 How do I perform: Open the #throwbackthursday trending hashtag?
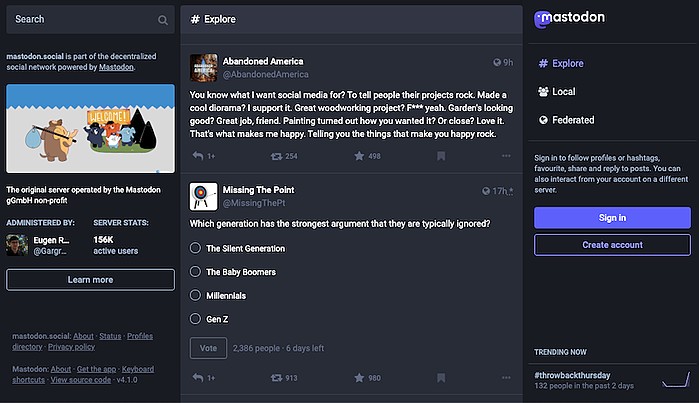573,374
